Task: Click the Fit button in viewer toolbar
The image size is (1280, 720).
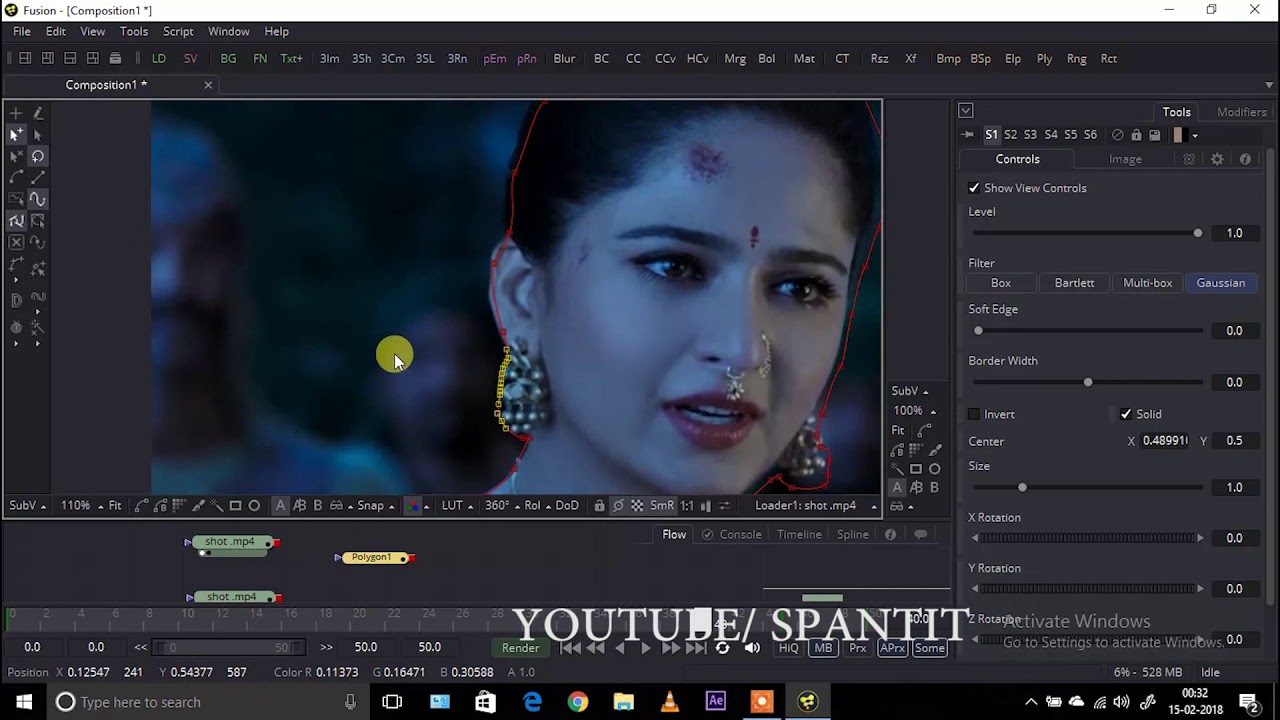Action: [x=115, y=506]
